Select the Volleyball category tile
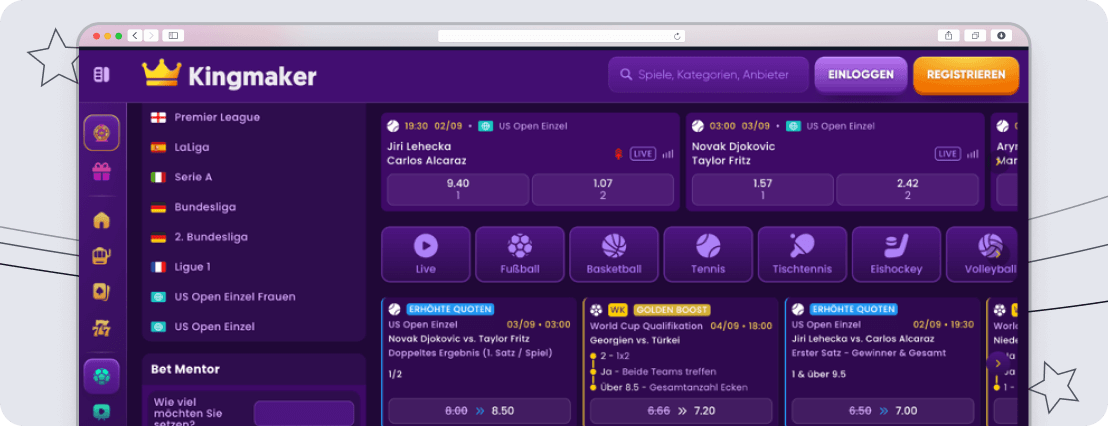This screenshot has height=426, width=1108. [982, 254]
